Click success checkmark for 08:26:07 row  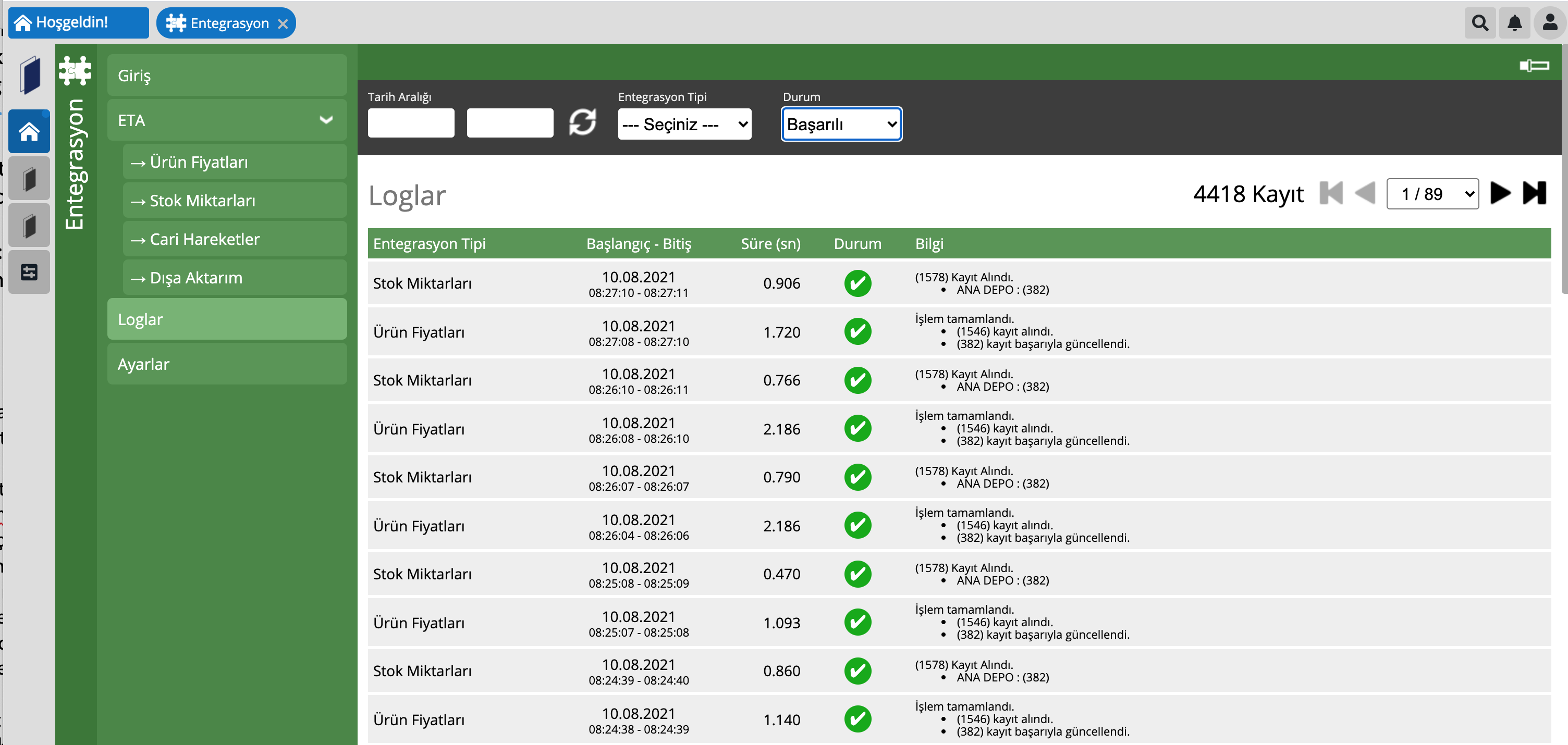pyautogui.click(x=857, y=477)
